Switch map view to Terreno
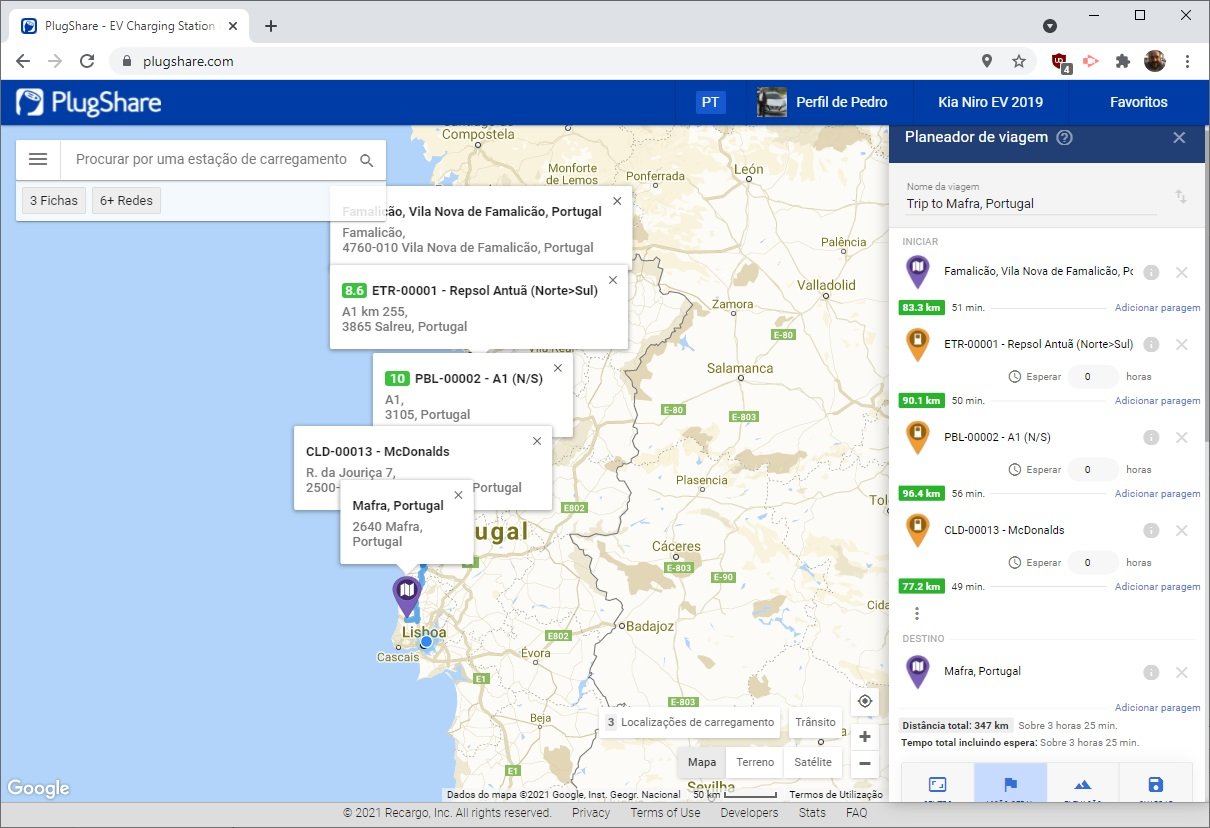1210x828 pixels. (755, 762)
